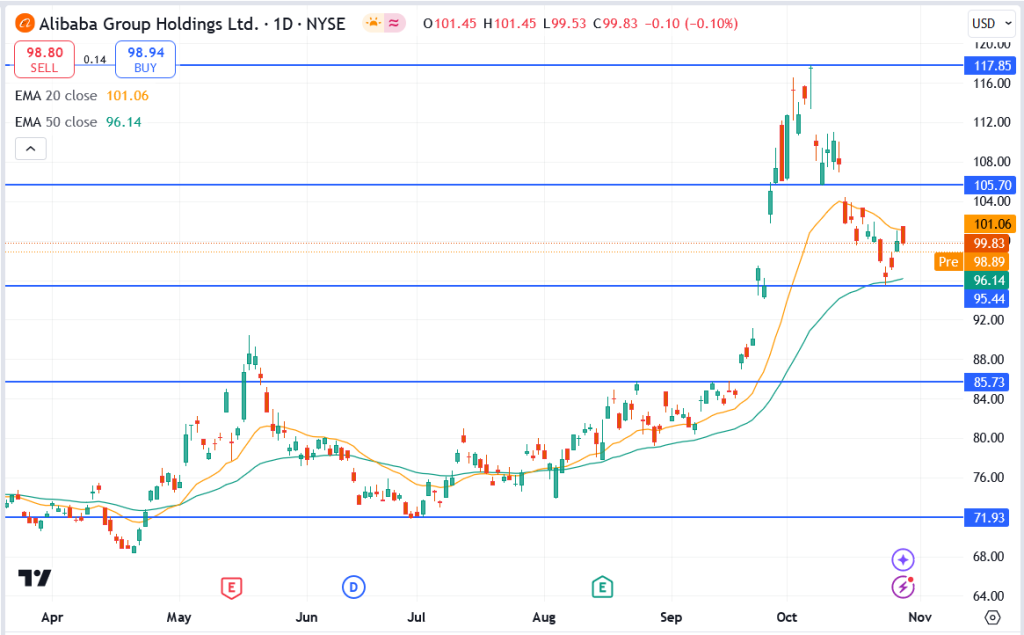
Task: Click the Pre 98.89 pre-market price label
Action: [971, 262]
